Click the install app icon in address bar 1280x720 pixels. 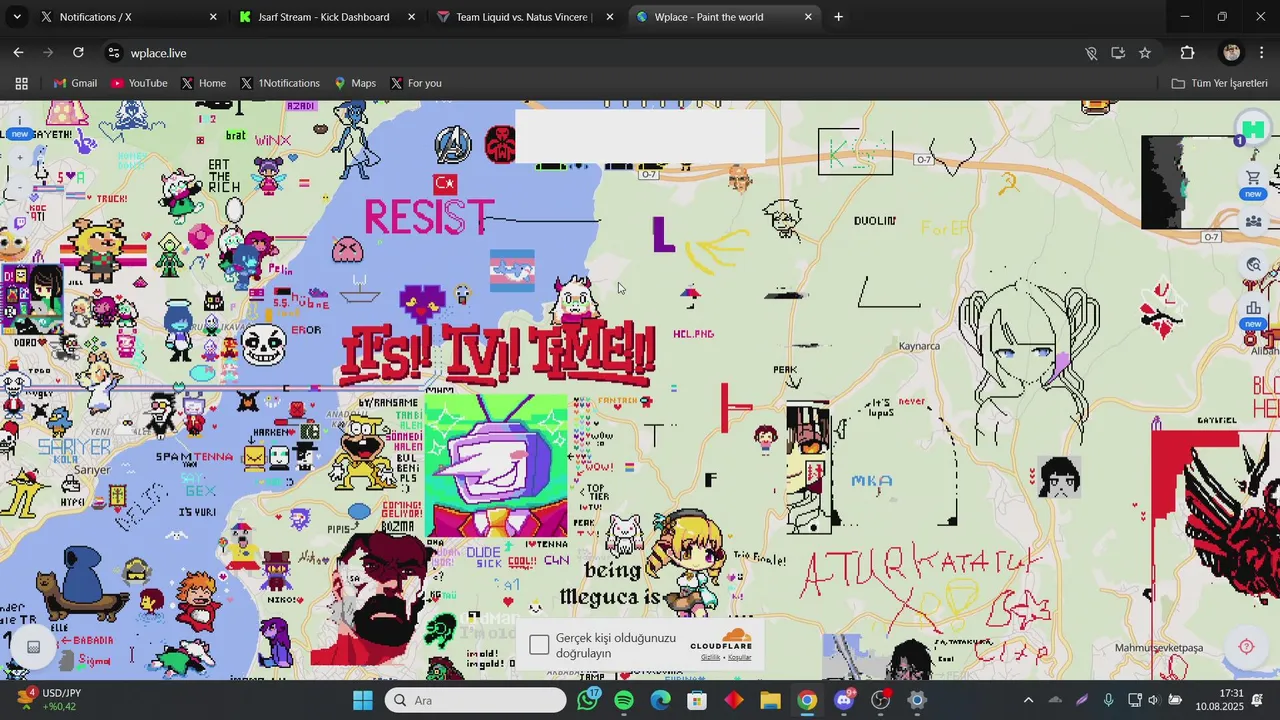tap(1118, 53)
